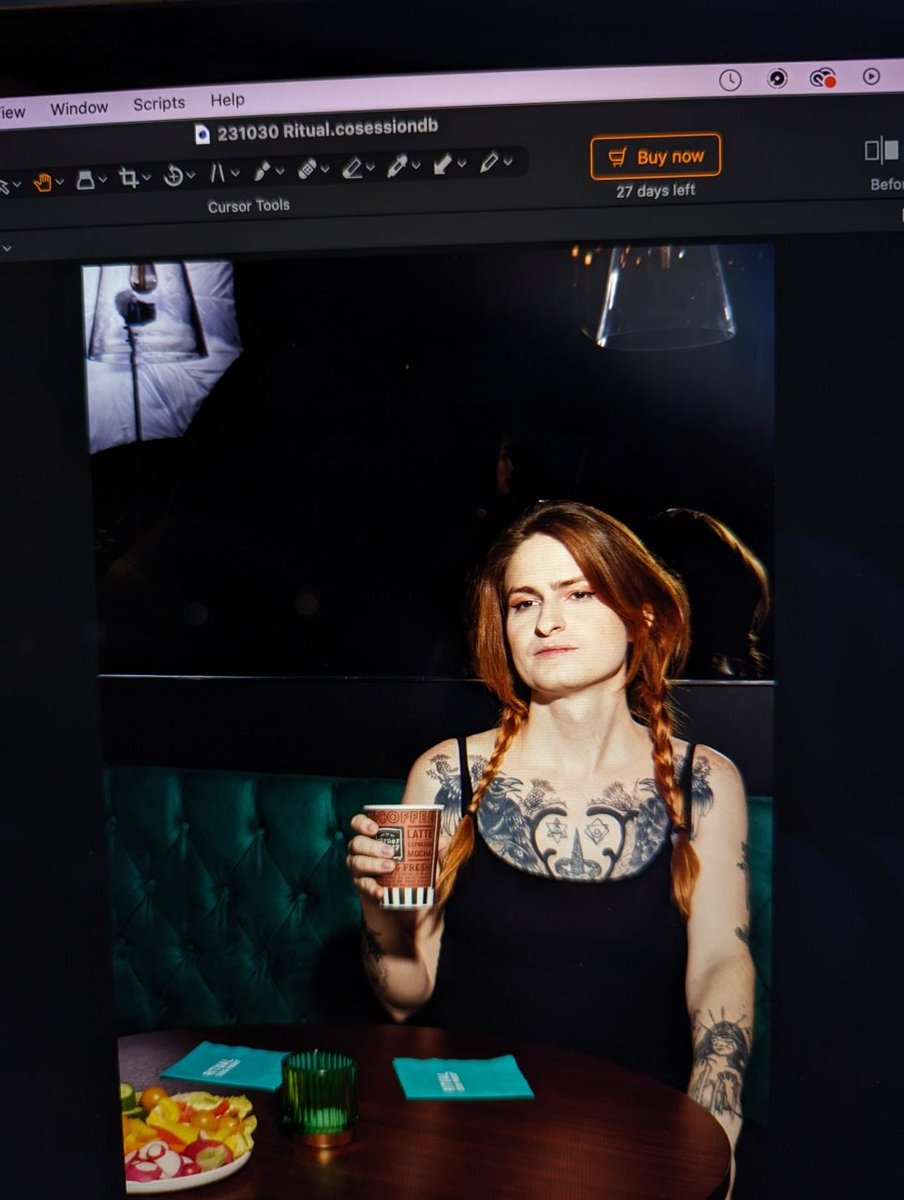The height and width of the screenshot is (1200, 904).
Task: Select the Loupe cursor tool
Action: (86, 180)
